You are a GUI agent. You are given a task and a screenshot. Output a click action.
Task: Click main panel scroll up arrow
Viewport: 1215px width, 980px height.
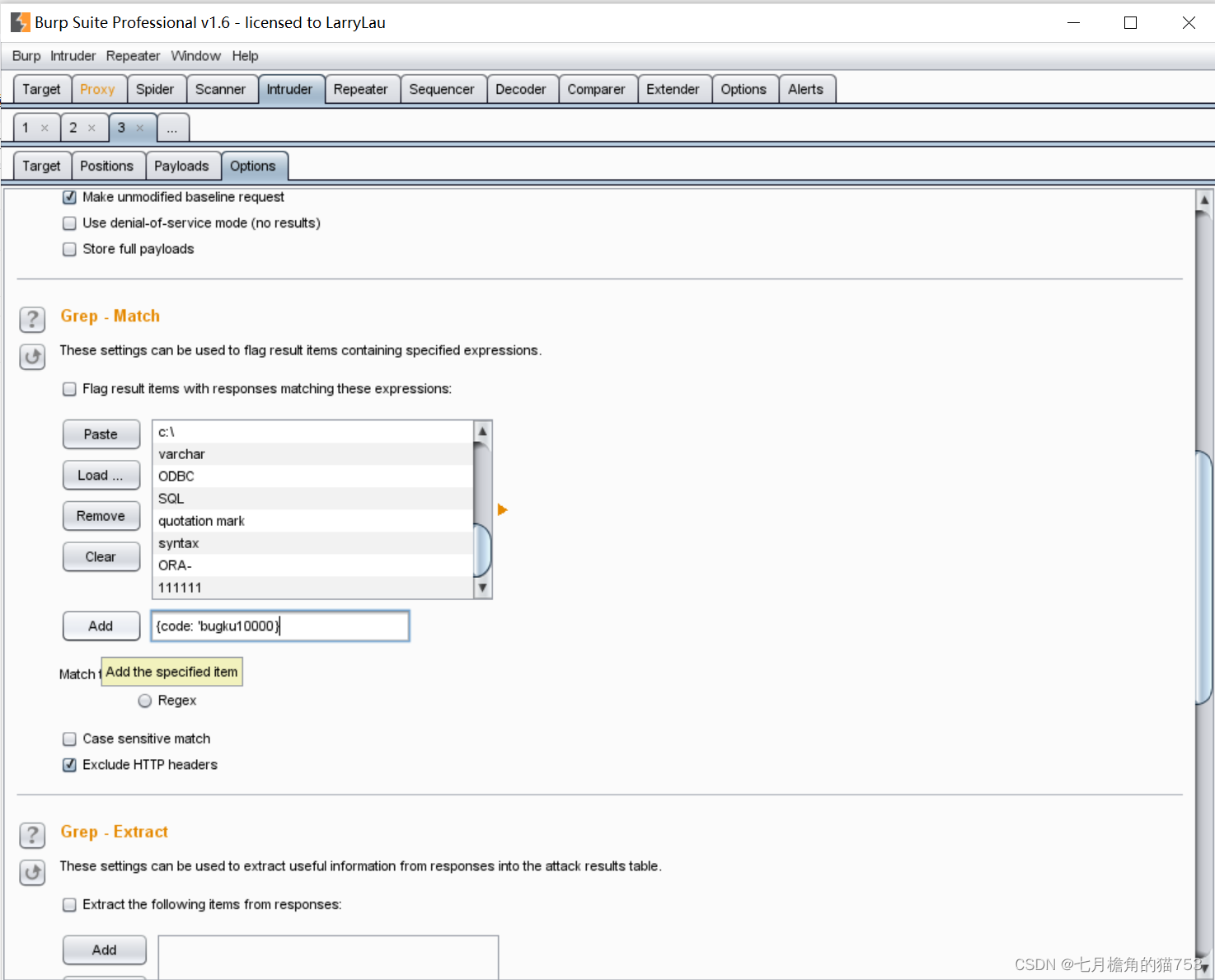pos(1204,199)
